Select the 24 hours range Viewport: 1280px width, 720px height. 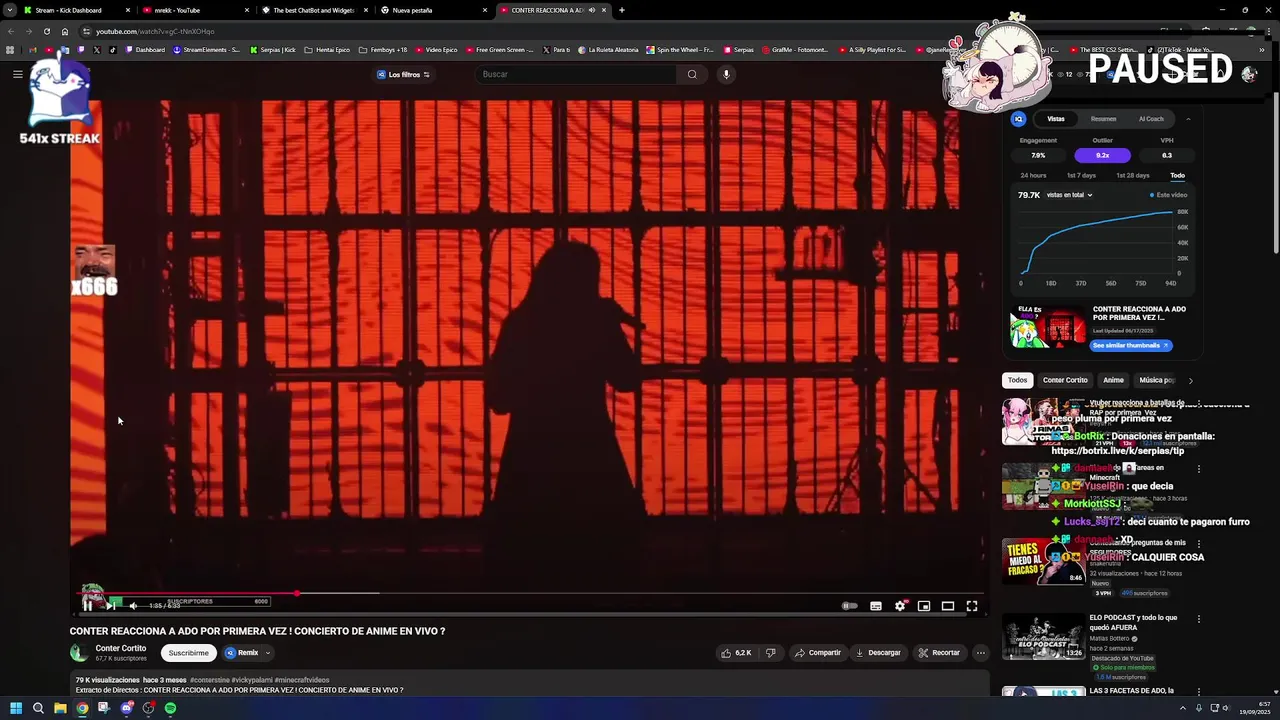[1033, 176]
